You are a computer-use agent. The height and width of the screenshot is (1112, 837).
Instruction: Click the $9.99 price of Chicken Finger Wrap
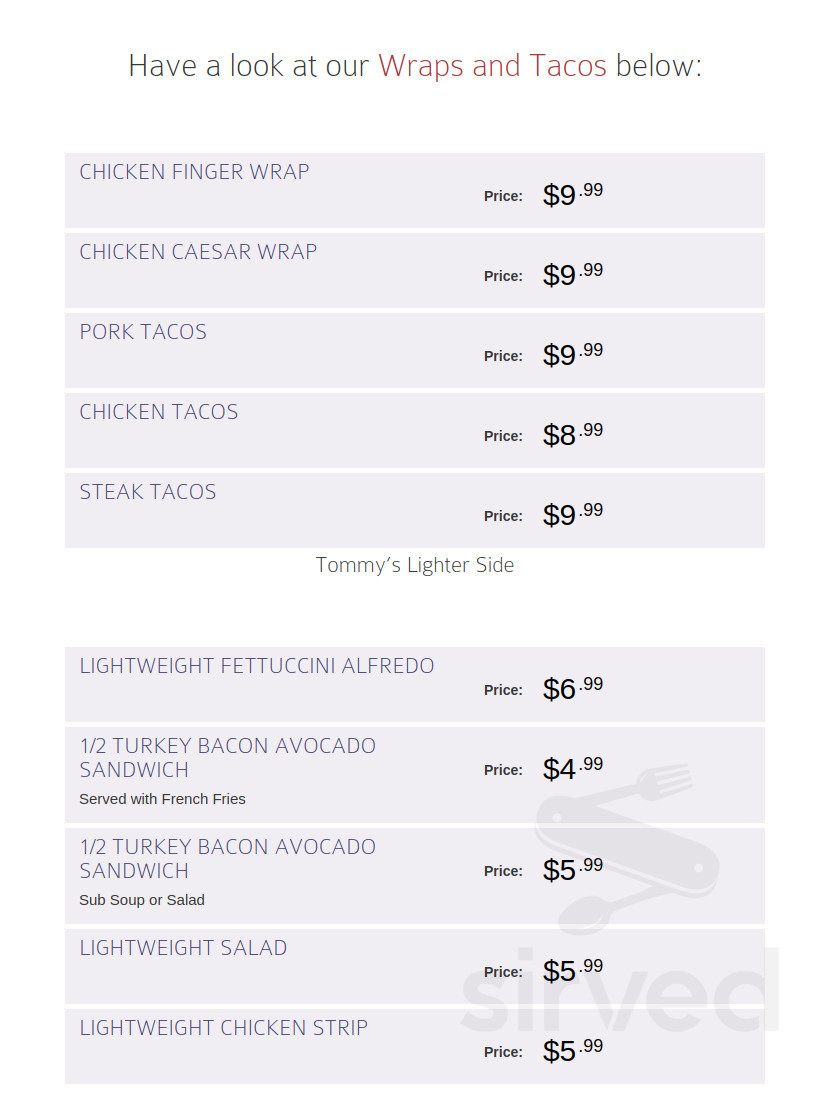tap(572, 193)
